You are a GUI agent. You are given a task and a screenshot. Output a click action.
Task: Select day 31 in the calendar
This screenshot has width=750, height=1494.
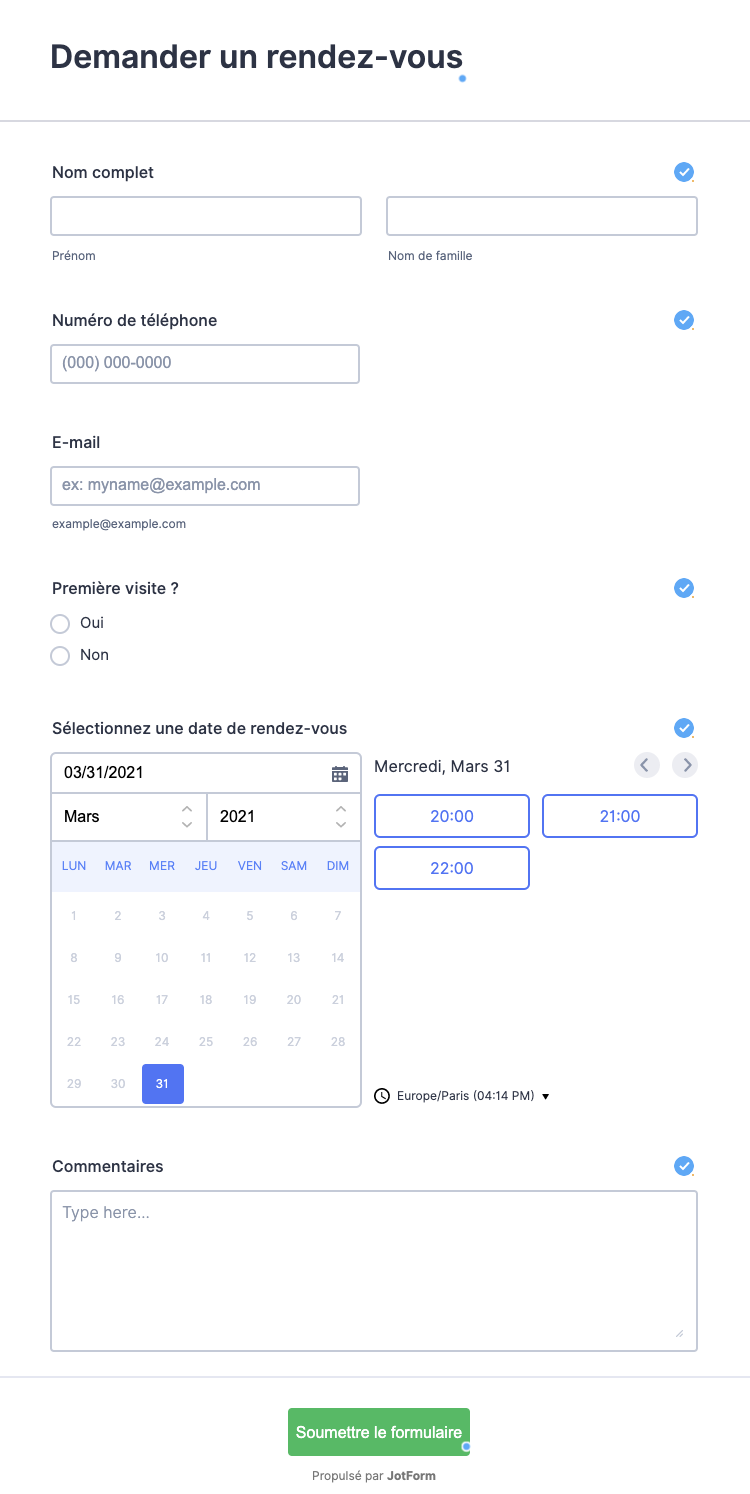pos(162,1084)
